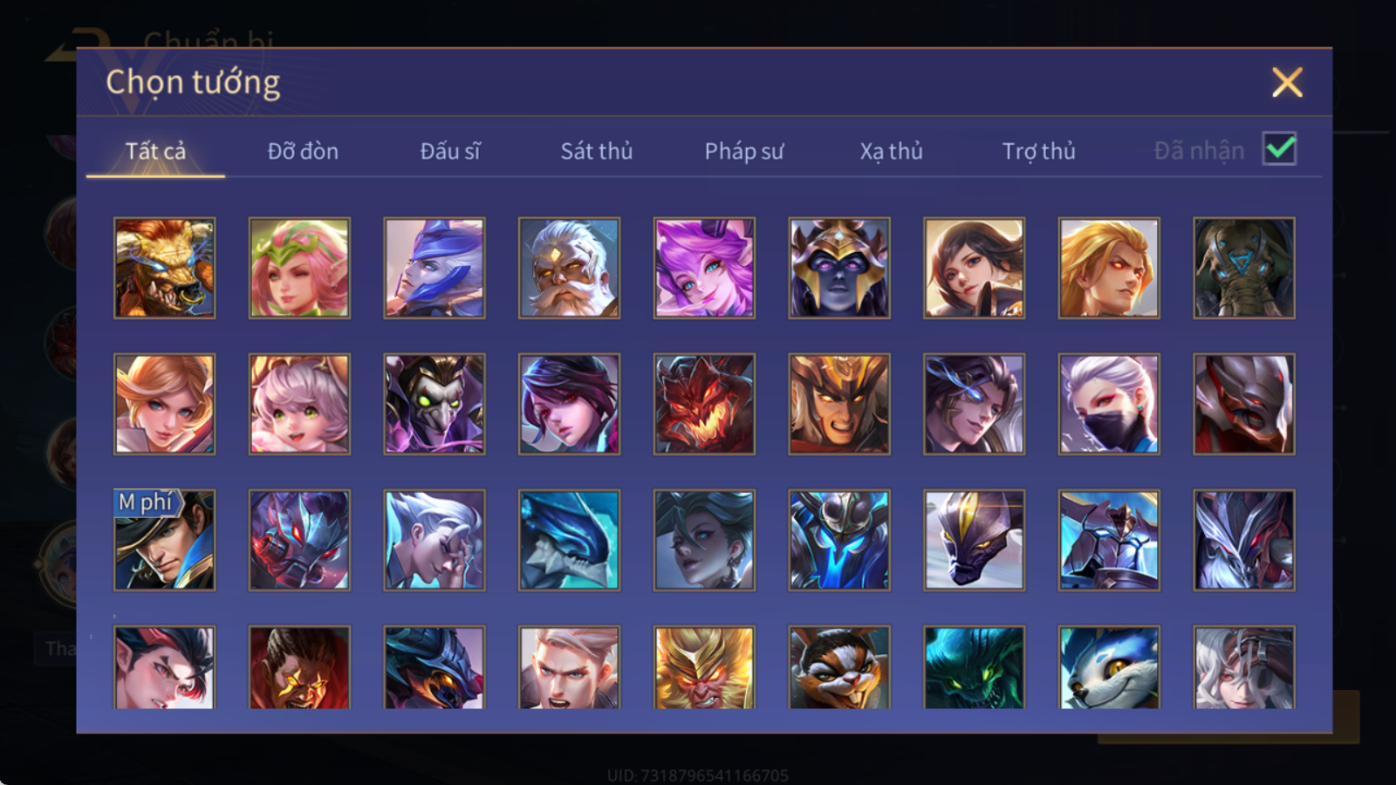Close the Chọn tướng dialog

1287,82
